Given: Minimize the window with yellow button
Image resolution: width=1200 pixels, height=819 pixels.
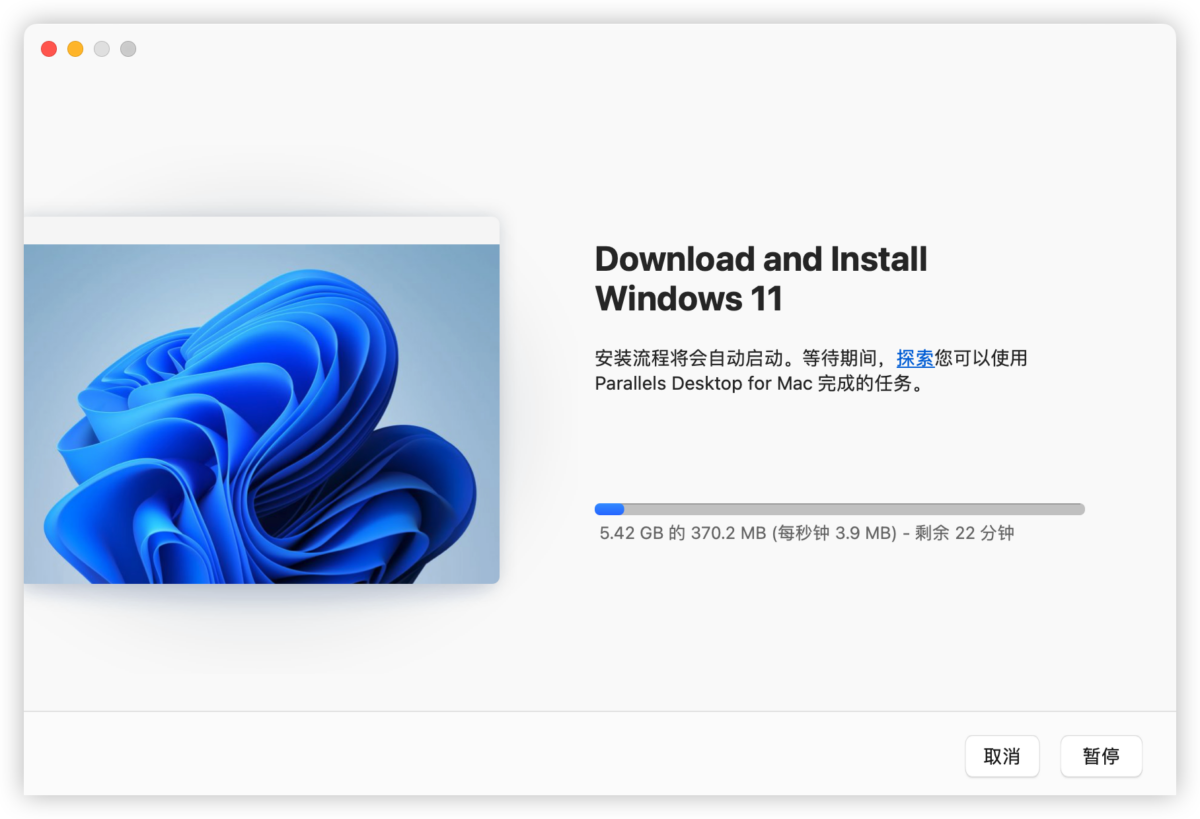Looking at the screenshot, I should coord(75,49).
